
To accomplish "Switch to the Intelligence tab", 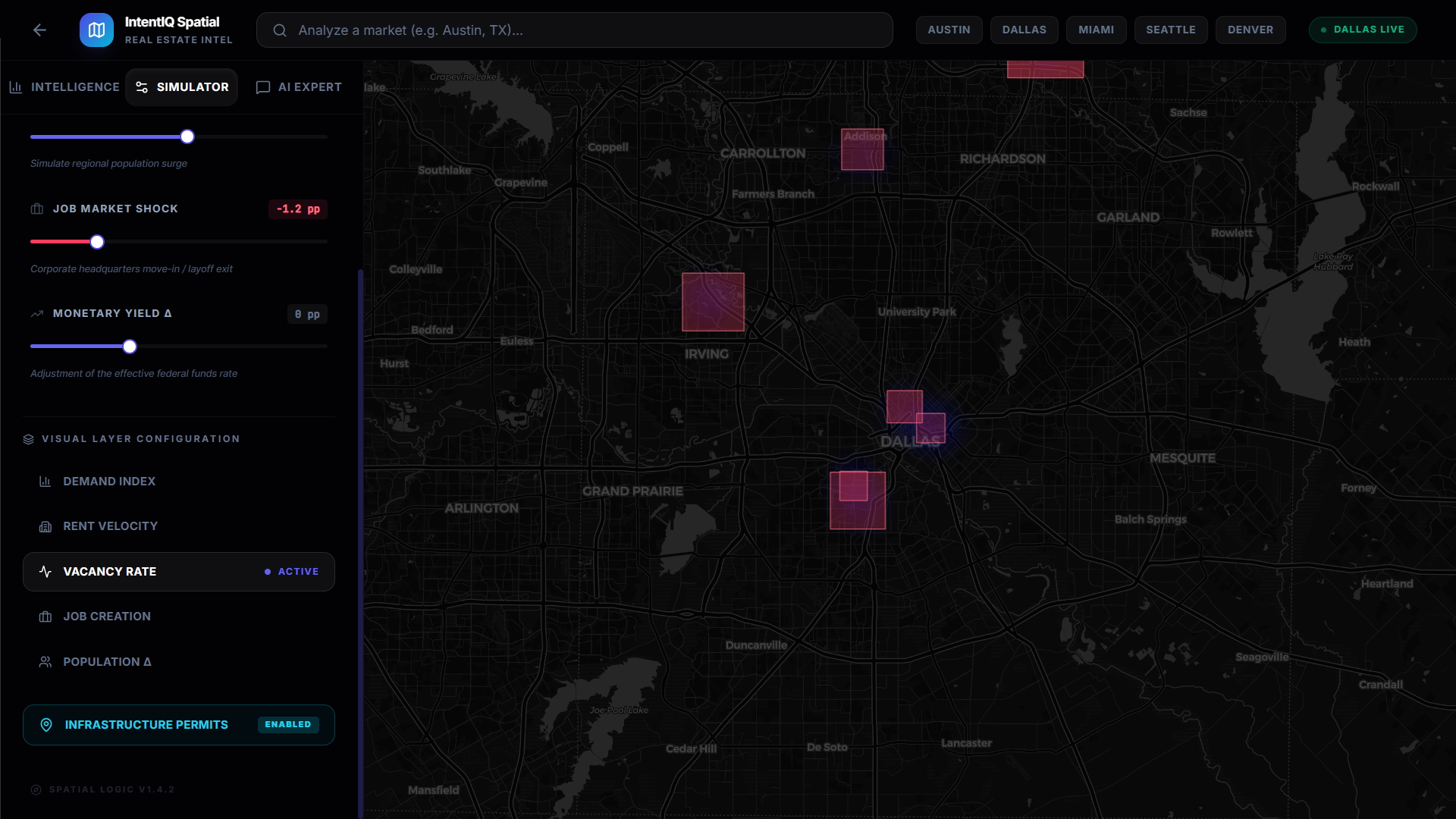I will point(64,87).
